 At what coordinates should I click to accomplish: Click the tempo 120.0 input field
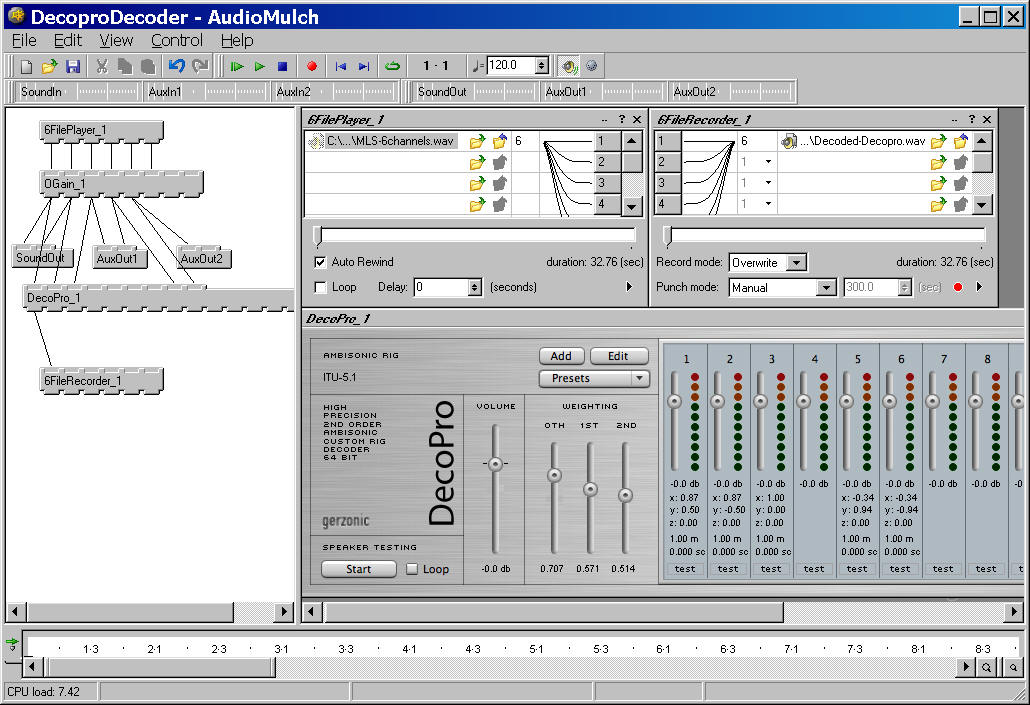point(511,66)
